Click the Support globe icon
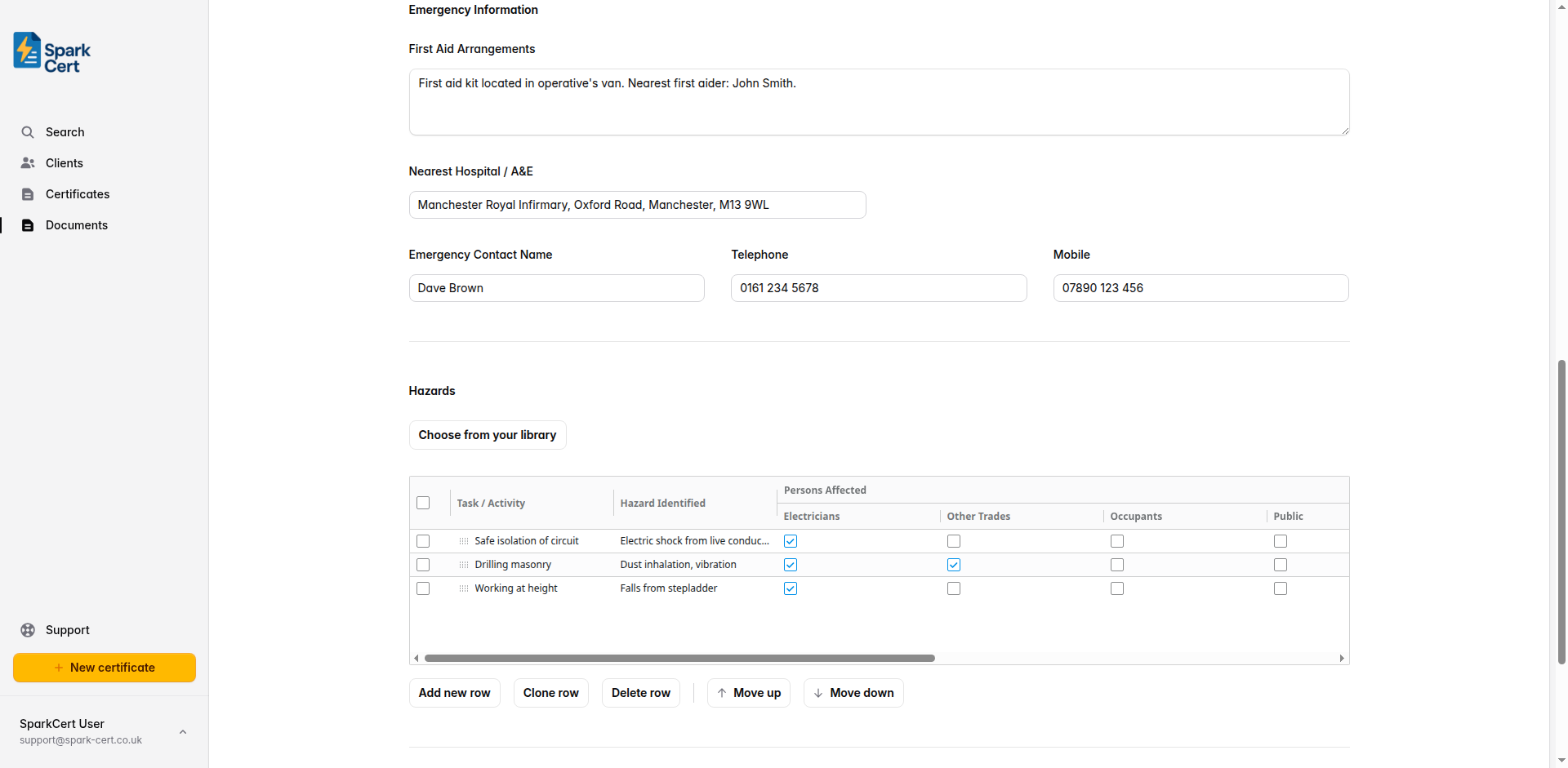 click(28, 629)
